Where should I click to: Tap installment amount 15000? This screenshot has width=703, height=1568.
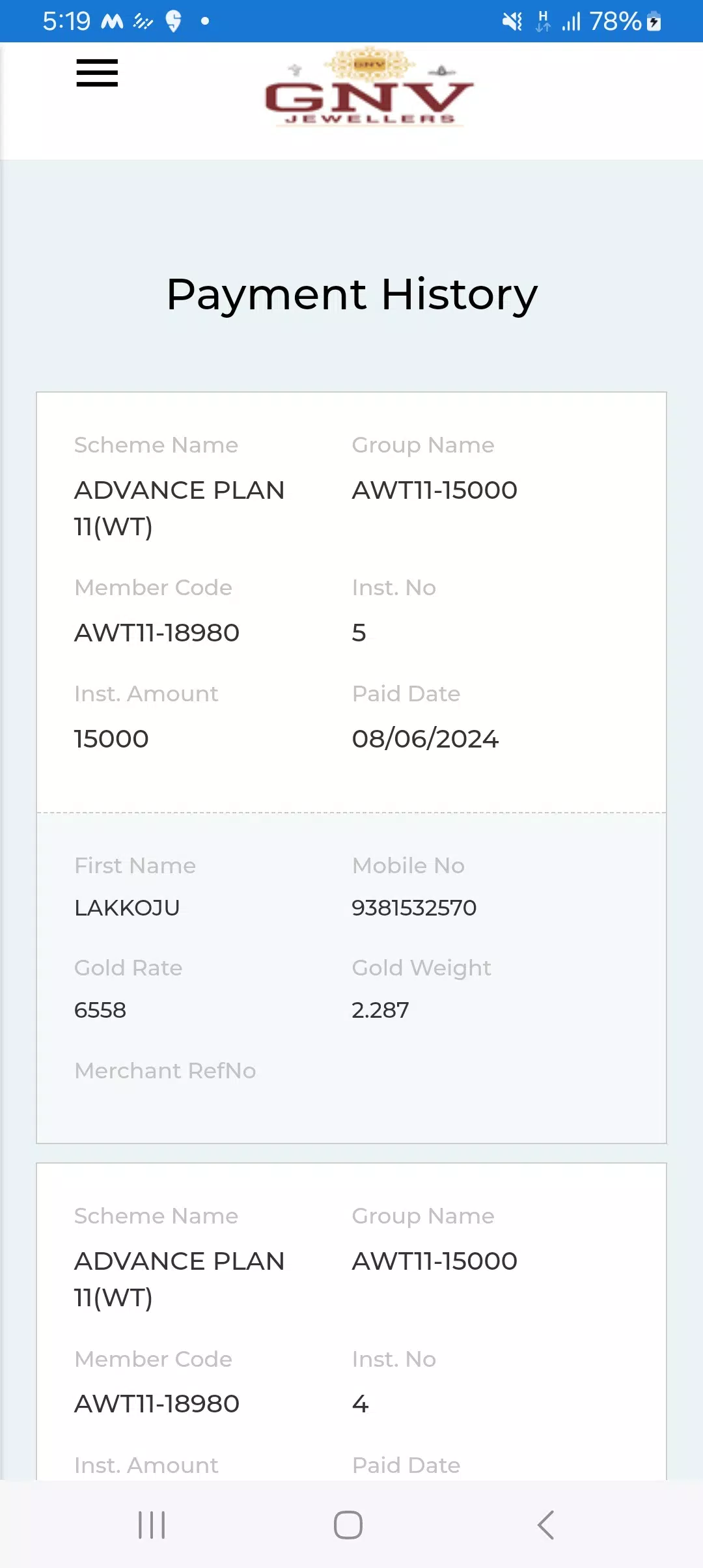111,738
